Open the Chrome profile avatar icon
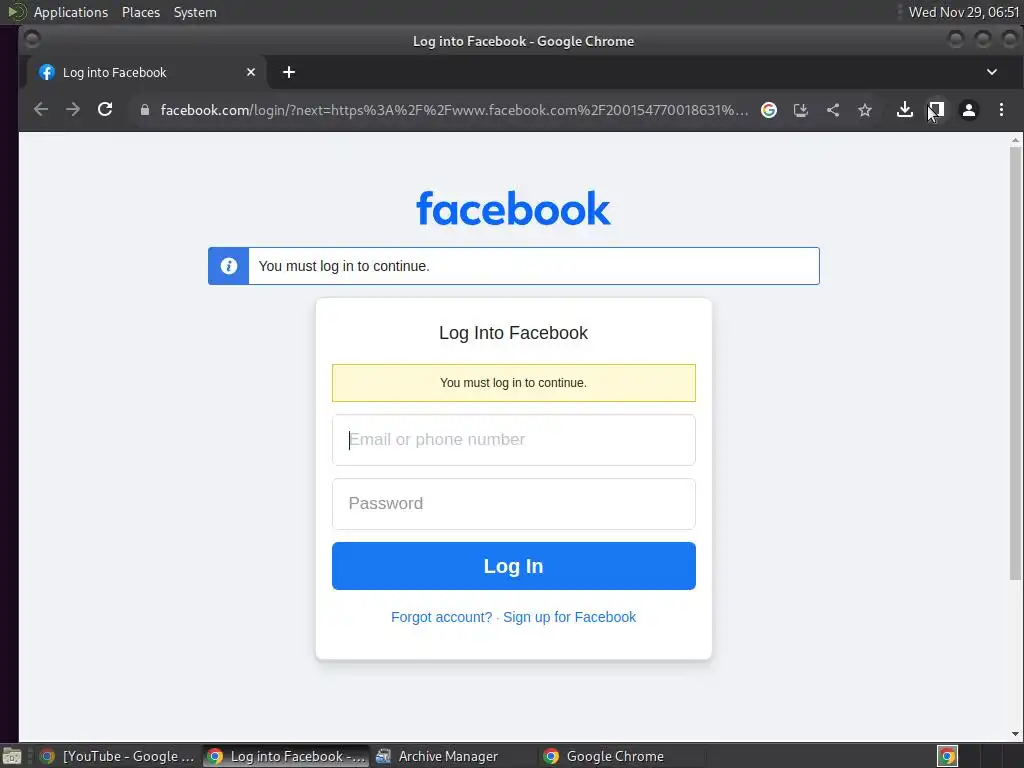This screenshot has width=1024, height=768. point(968,110)
